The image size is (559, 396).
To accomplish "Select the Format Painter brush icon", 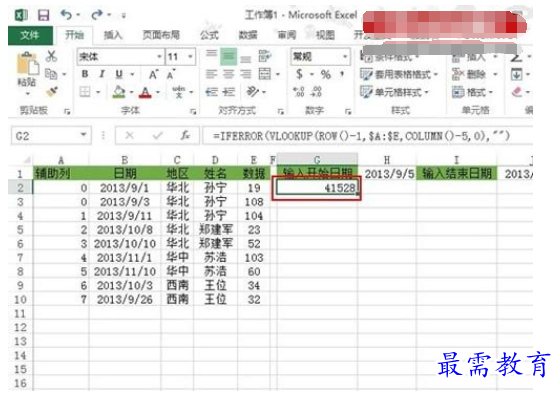I will coord(52,92).
